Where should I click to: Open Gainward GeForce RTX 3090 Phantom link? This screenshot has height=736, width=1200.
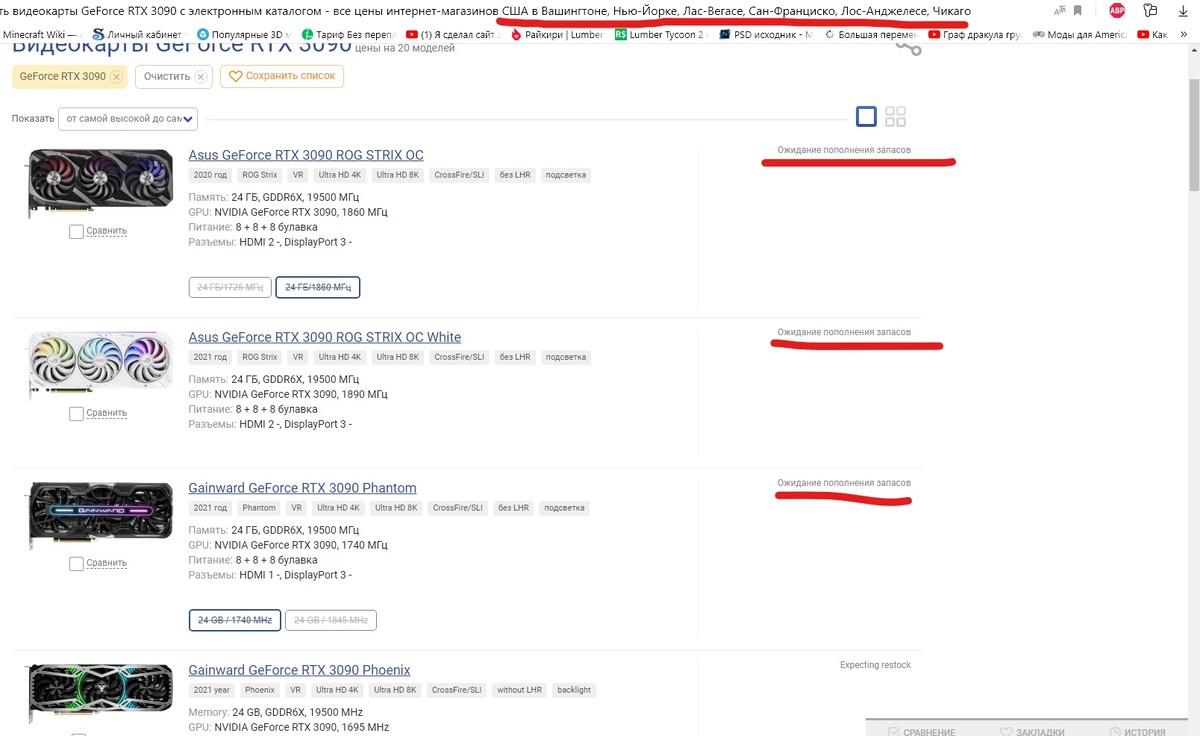click(x=302, y=488)
